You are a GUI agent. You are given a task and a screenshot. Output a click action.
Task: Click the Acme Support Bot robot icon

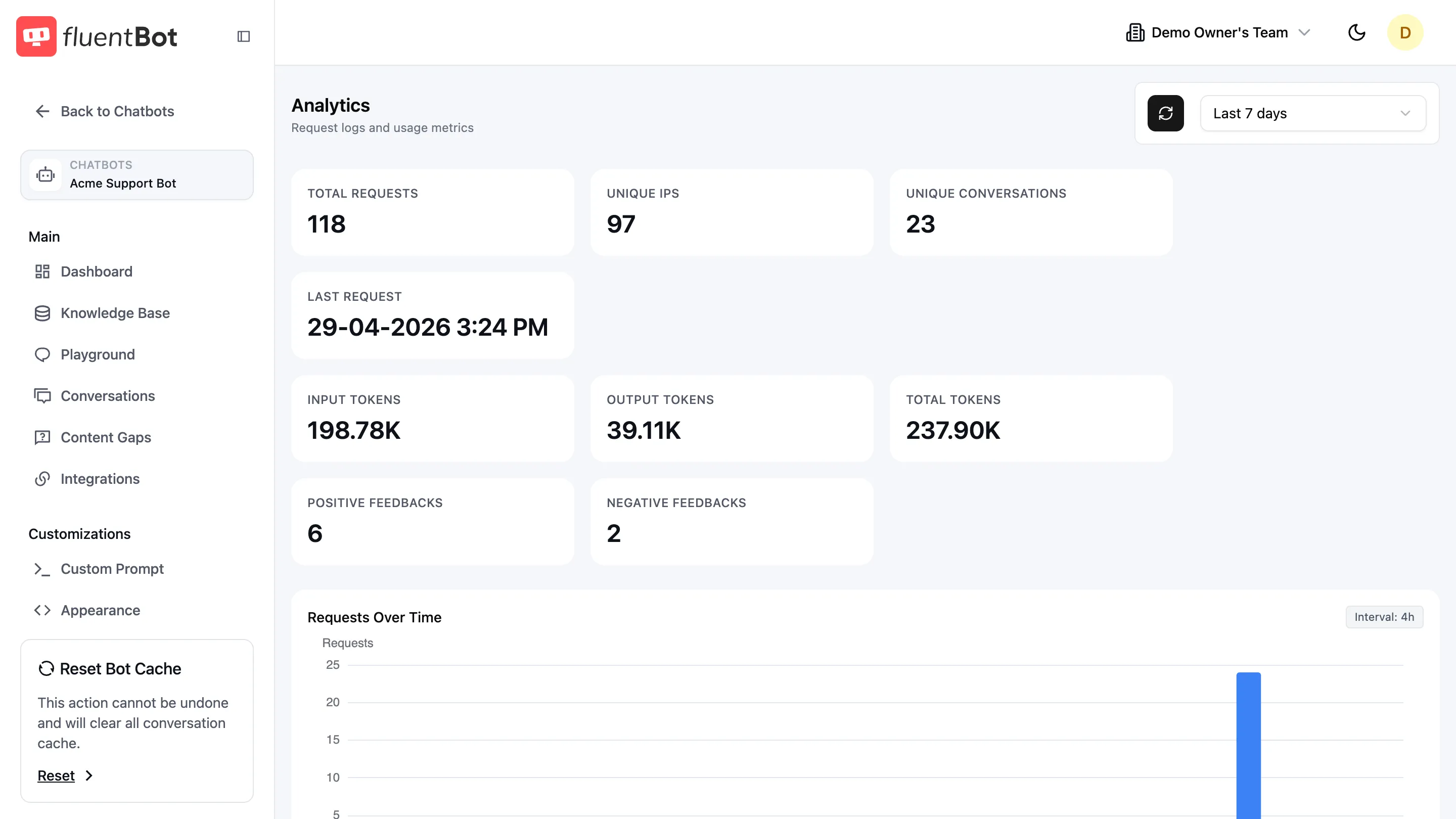(45, 174)
